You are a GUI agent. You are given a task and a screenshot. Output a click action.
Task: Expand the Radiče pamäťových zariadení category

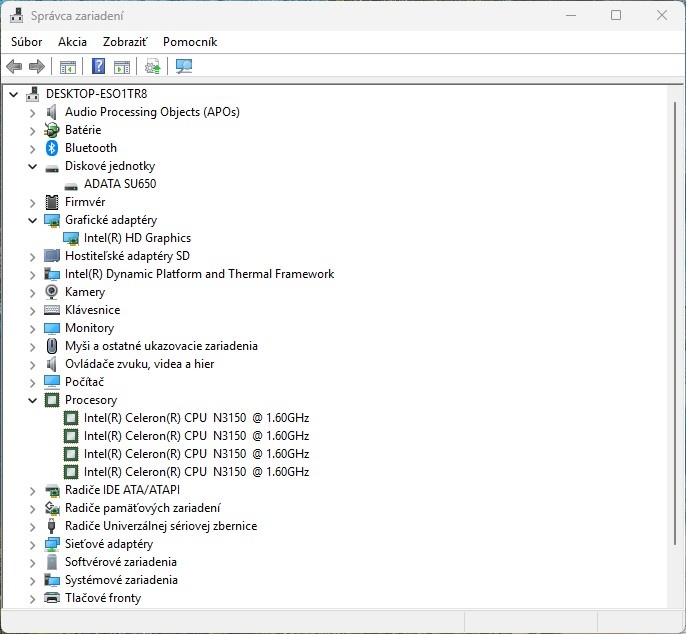(x=32, y=508)
